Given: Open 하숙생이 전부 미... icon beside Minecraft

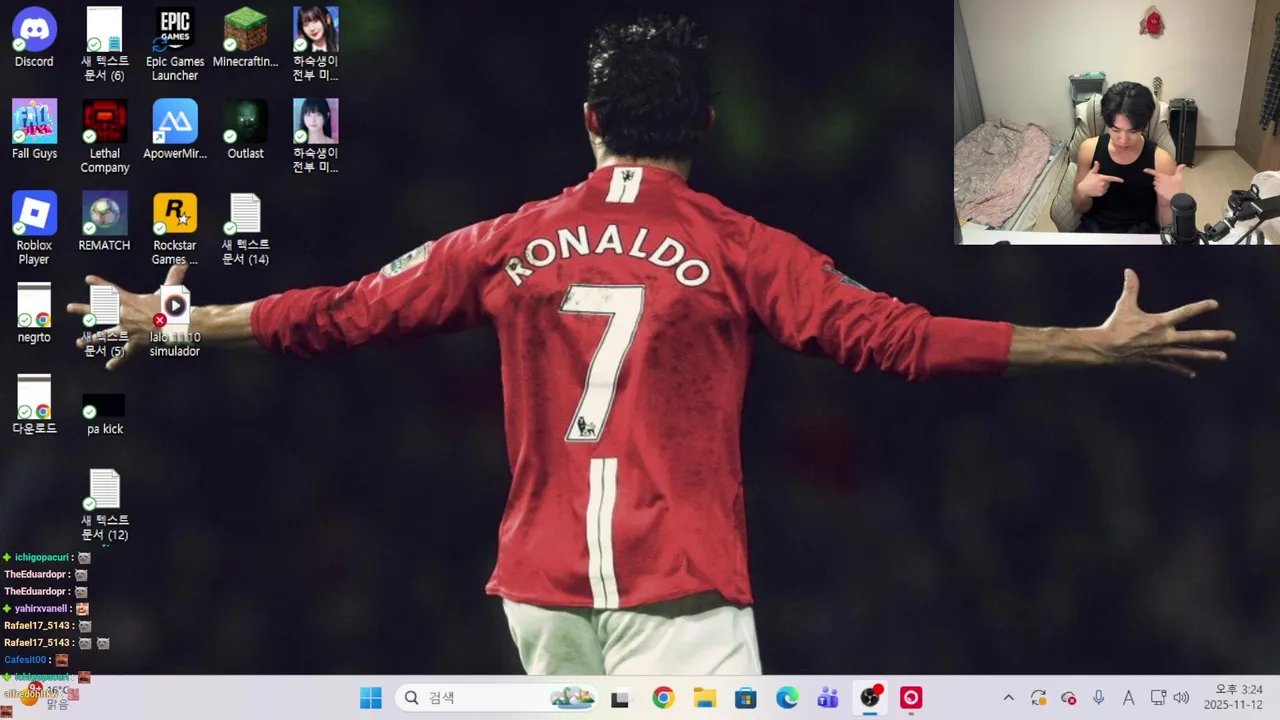Looking at the screenshot, I should pos(315,44).
